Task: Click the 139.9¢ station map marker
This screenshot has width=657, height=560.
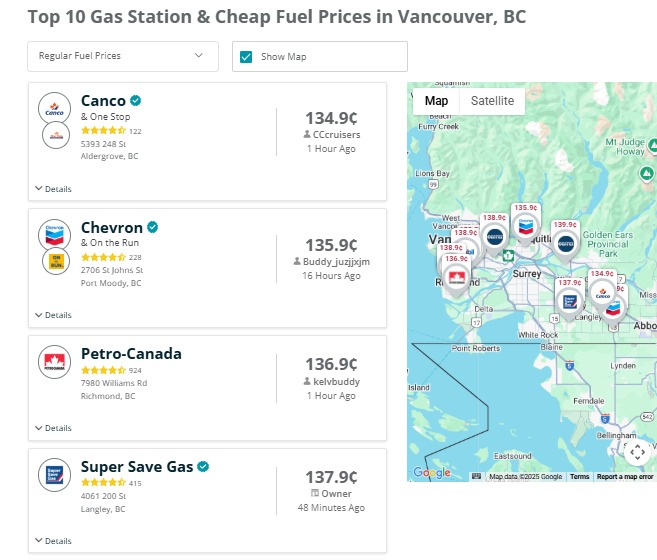Action: 565,243
